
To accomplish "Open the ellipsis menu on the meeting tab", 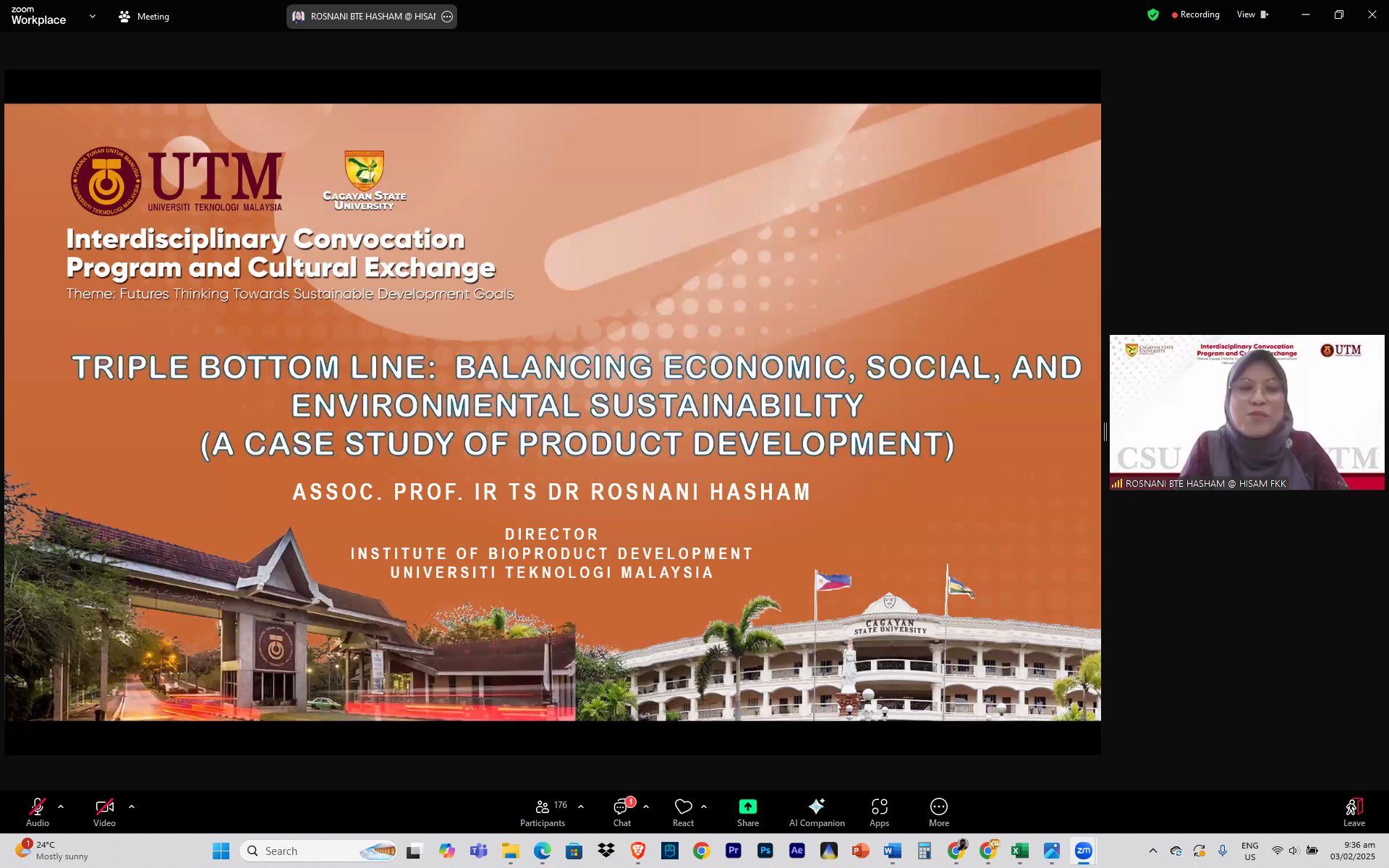I will tap(447, 17).
